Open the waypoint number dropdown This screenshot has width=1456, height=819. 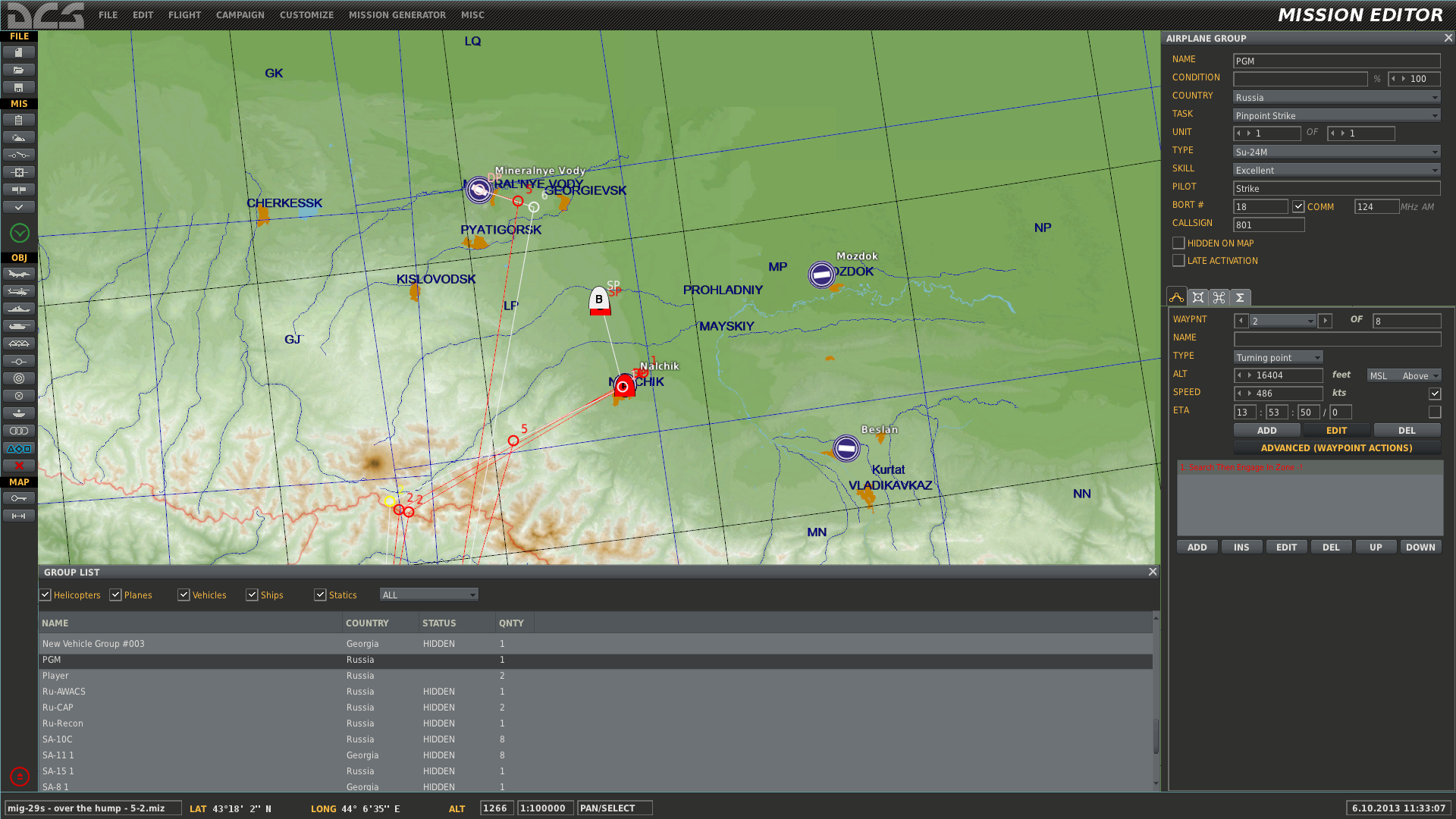[1283, 321]
